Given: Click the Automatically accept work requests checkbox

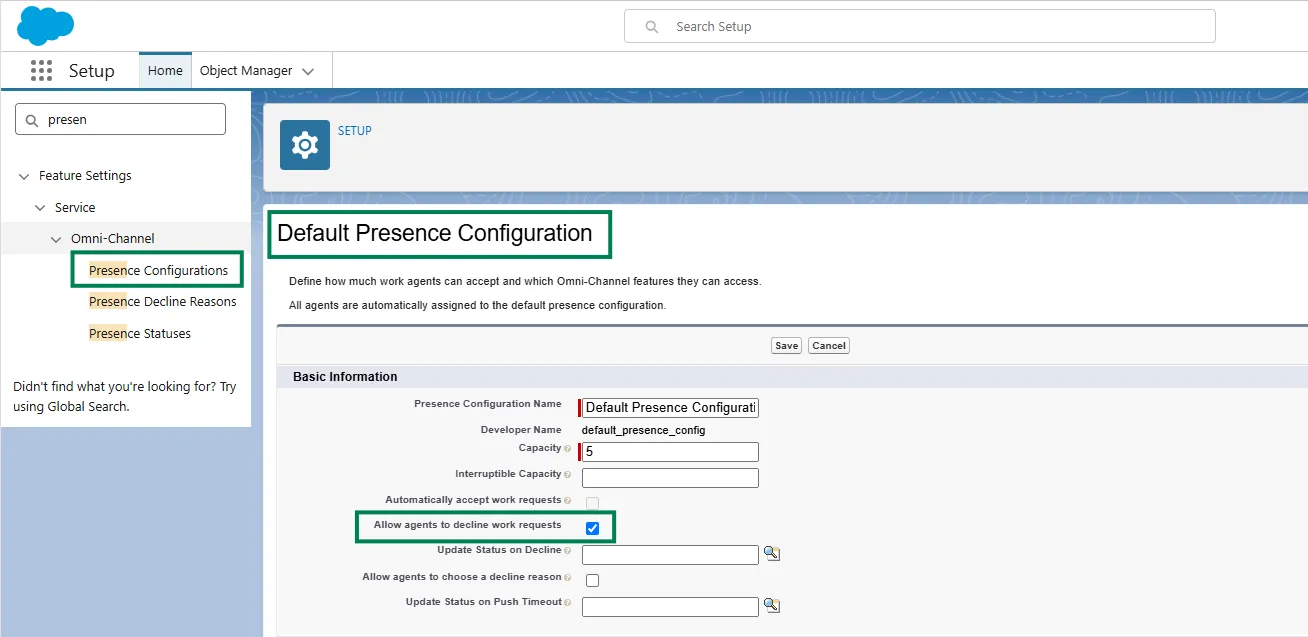Looking at the screenshot, I should [x=592, y=503].
